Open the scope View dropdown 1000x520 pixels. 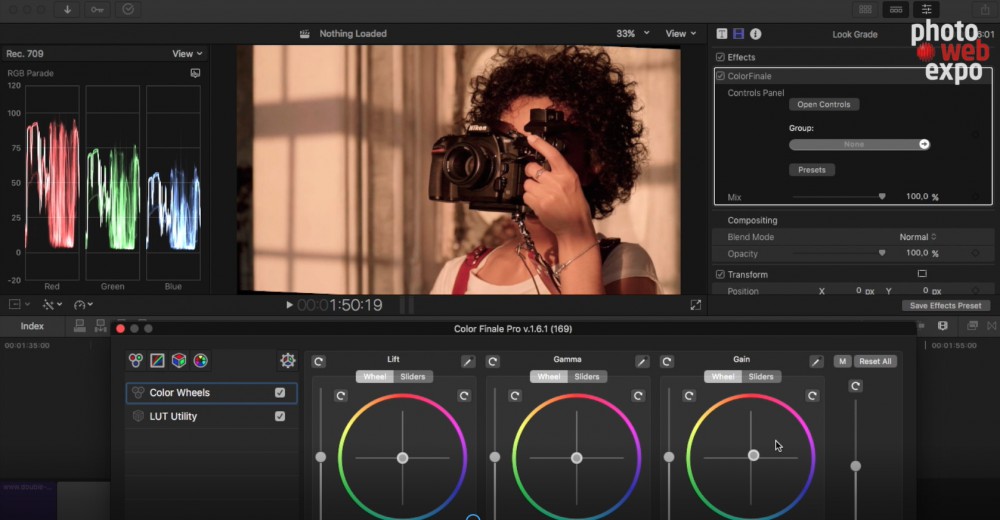pos(187,54)
